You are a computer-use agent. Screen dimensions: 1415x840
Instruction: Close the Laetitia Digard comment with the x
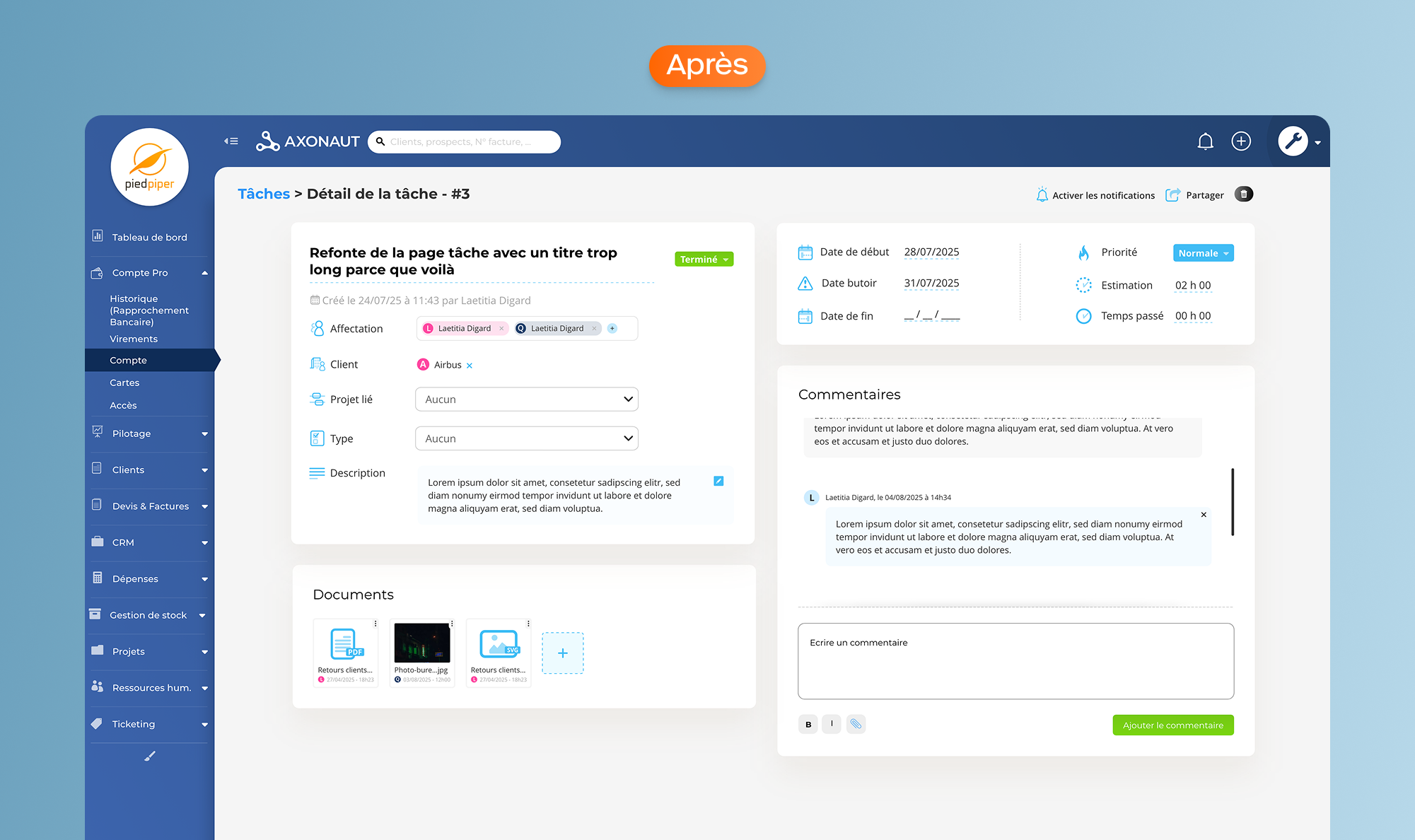[1204, 515]
